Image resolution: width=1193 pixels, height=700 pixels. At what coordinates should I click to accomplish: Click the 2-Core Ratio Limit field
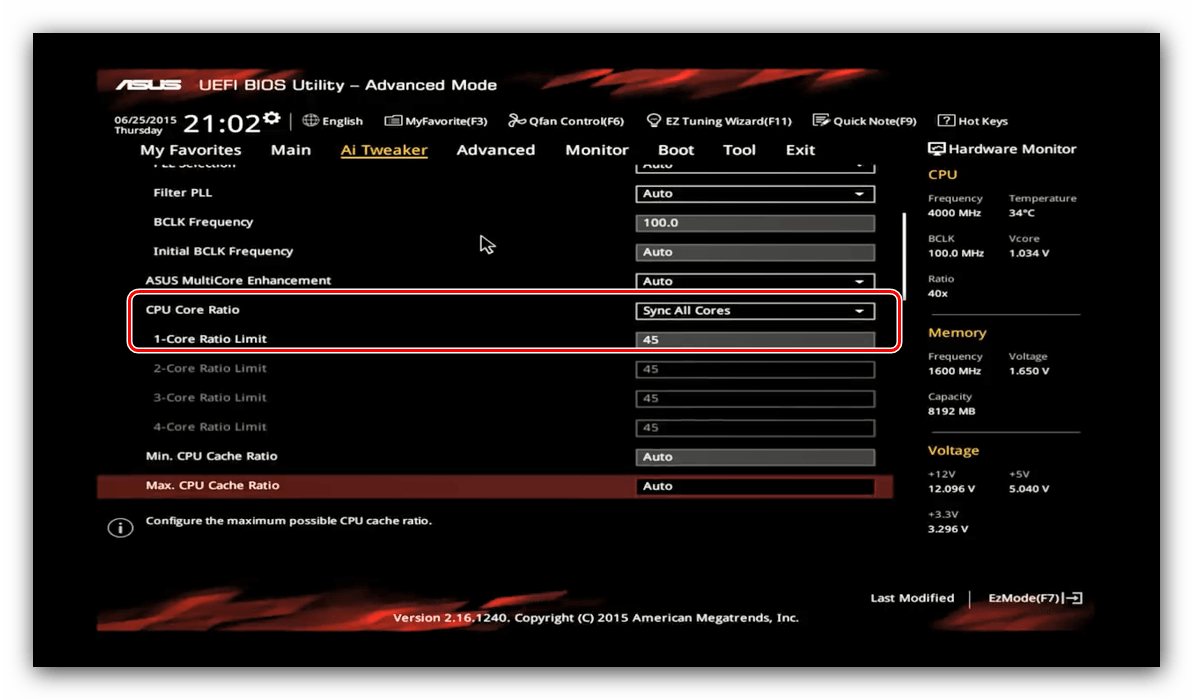click(755, 369)
